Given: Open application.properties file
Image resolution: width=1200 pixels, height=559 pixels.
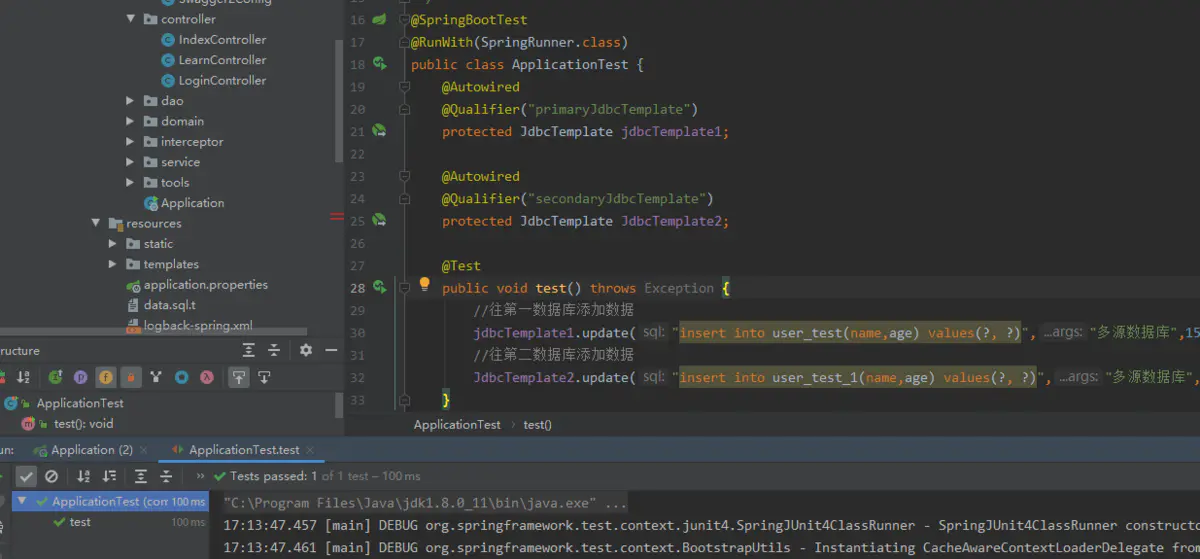Looking at the screenshot, I should (x=205, y=285).
